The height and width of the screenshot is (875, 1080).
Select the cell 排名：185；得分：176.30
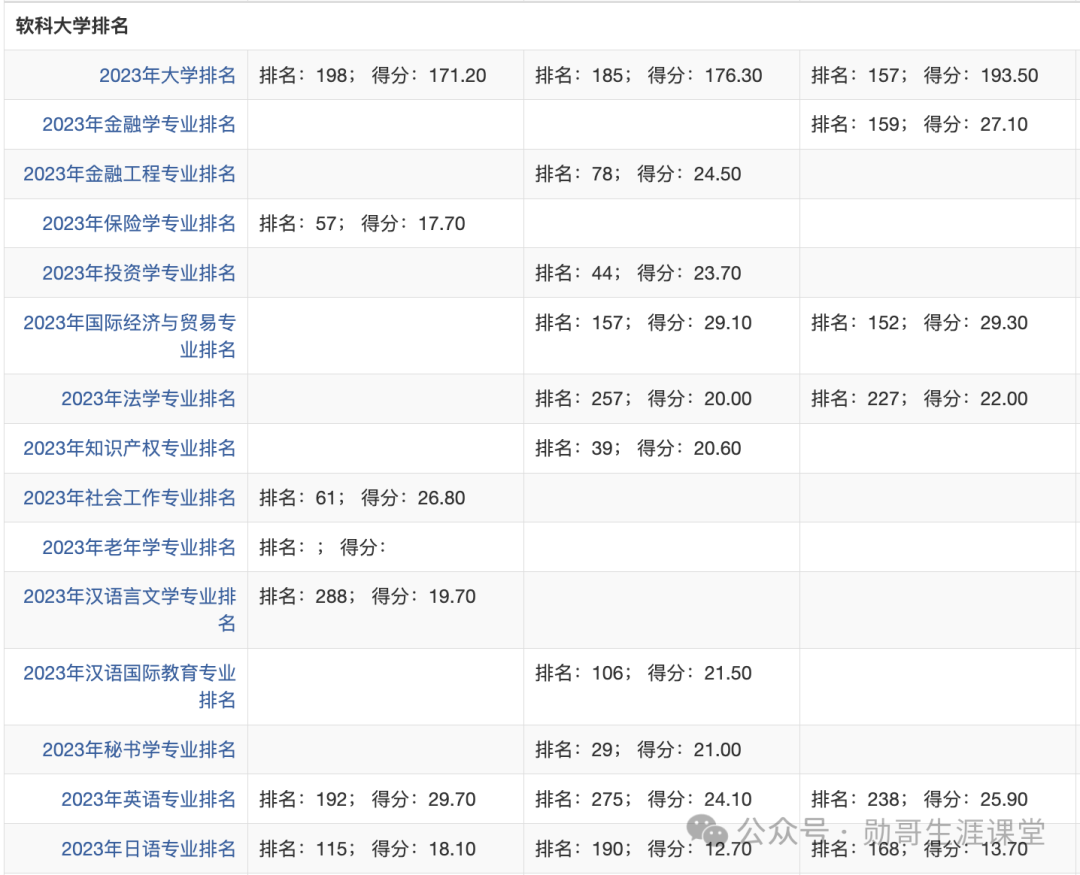pos(661,75)
